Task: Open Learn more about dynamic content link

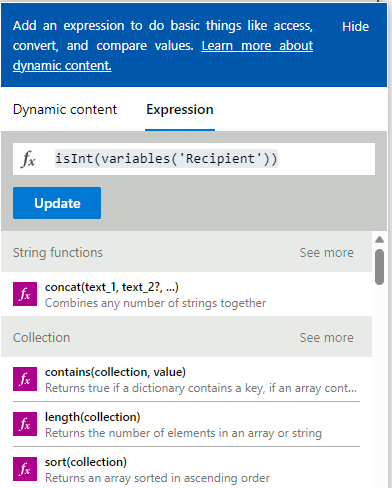Action: point(163,55)
